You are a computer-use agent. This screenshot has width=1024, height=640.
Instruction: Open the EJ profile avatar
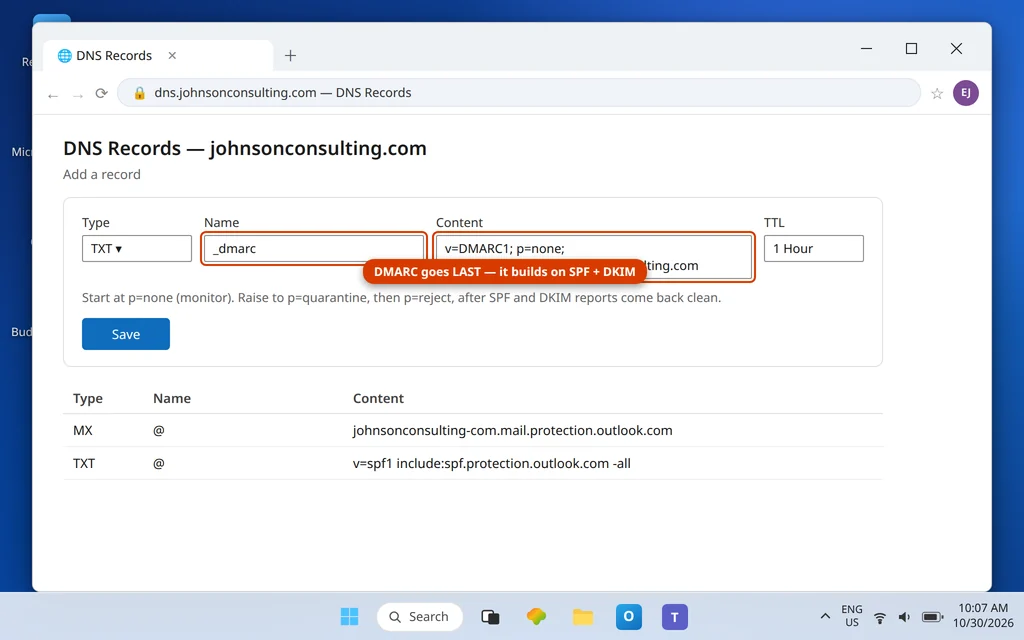click(x=966, y=93)
